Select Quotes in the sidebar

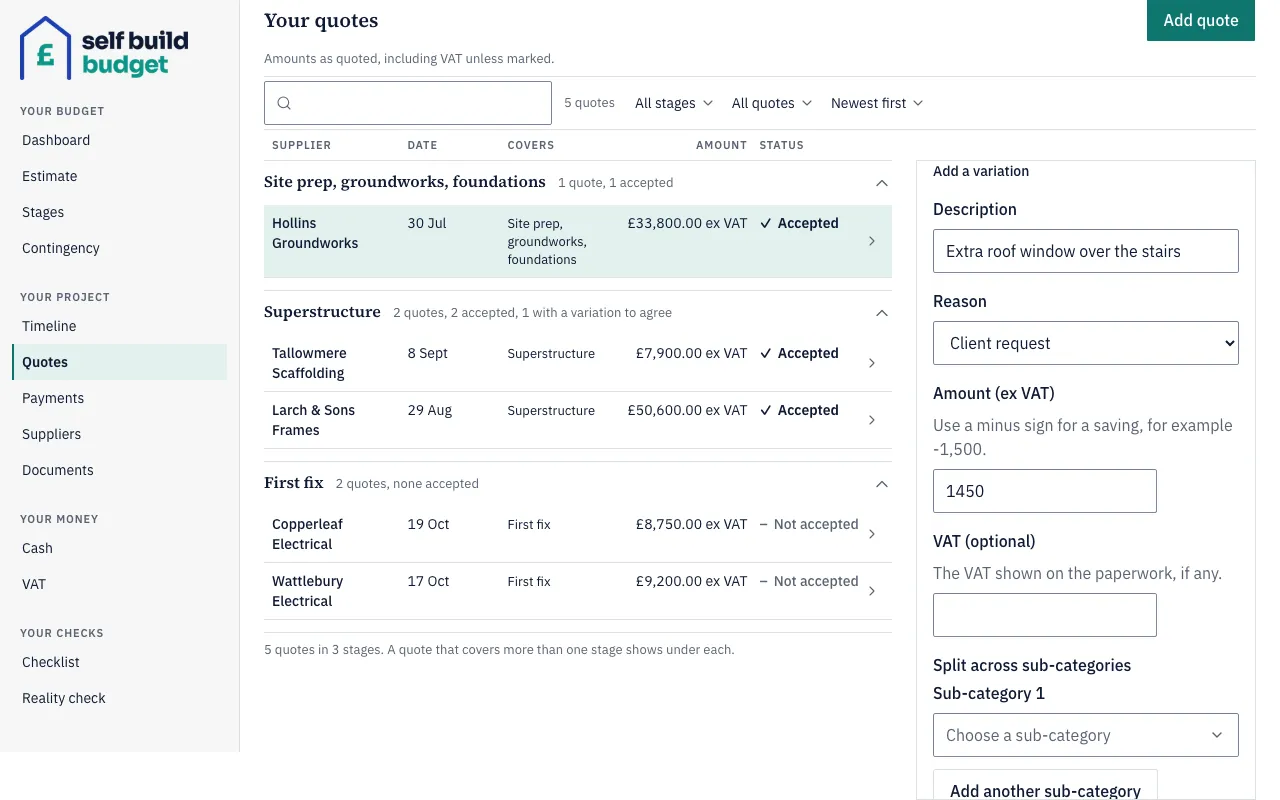tap(120, 362)
